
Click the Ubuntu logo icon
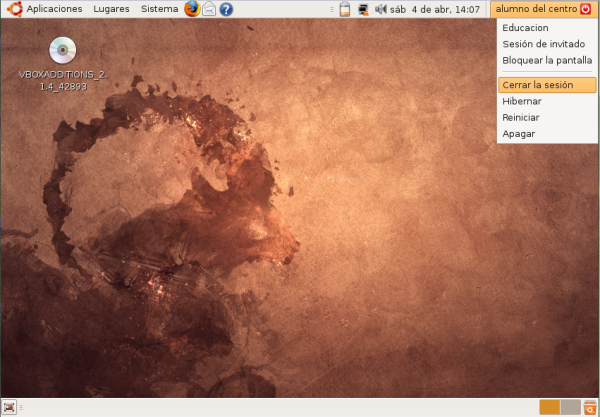coord(14,9)
